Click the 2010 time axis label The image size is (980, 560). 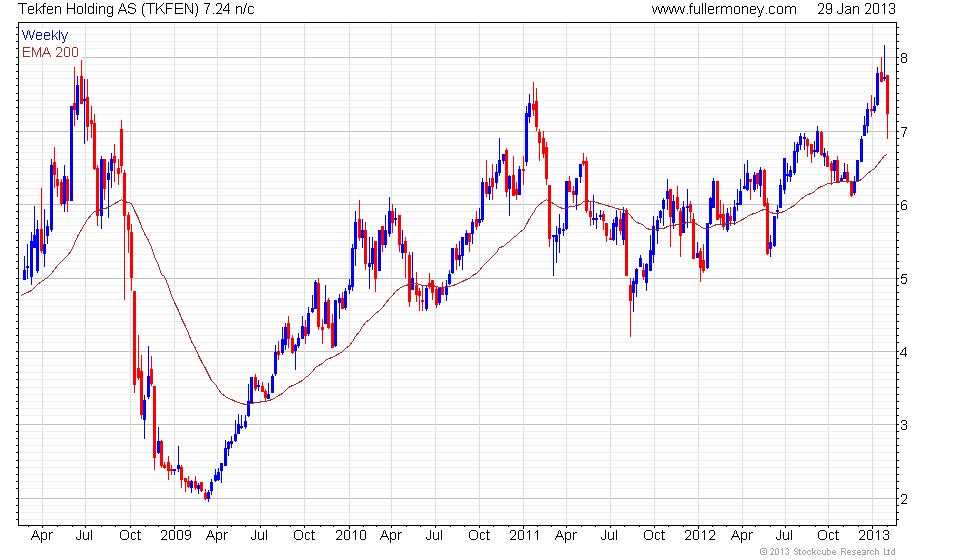351,536
